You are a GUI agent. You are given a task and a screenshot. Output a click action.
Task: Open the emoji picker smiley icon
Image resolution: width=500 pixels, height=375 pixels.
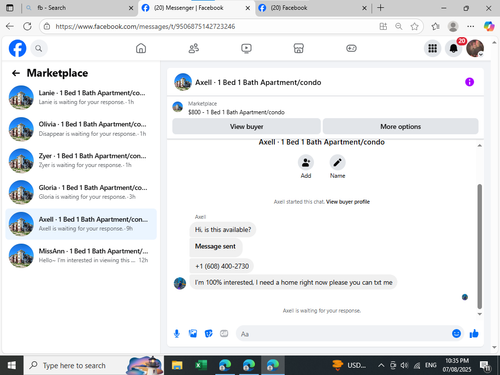click(x=456, y=333)
